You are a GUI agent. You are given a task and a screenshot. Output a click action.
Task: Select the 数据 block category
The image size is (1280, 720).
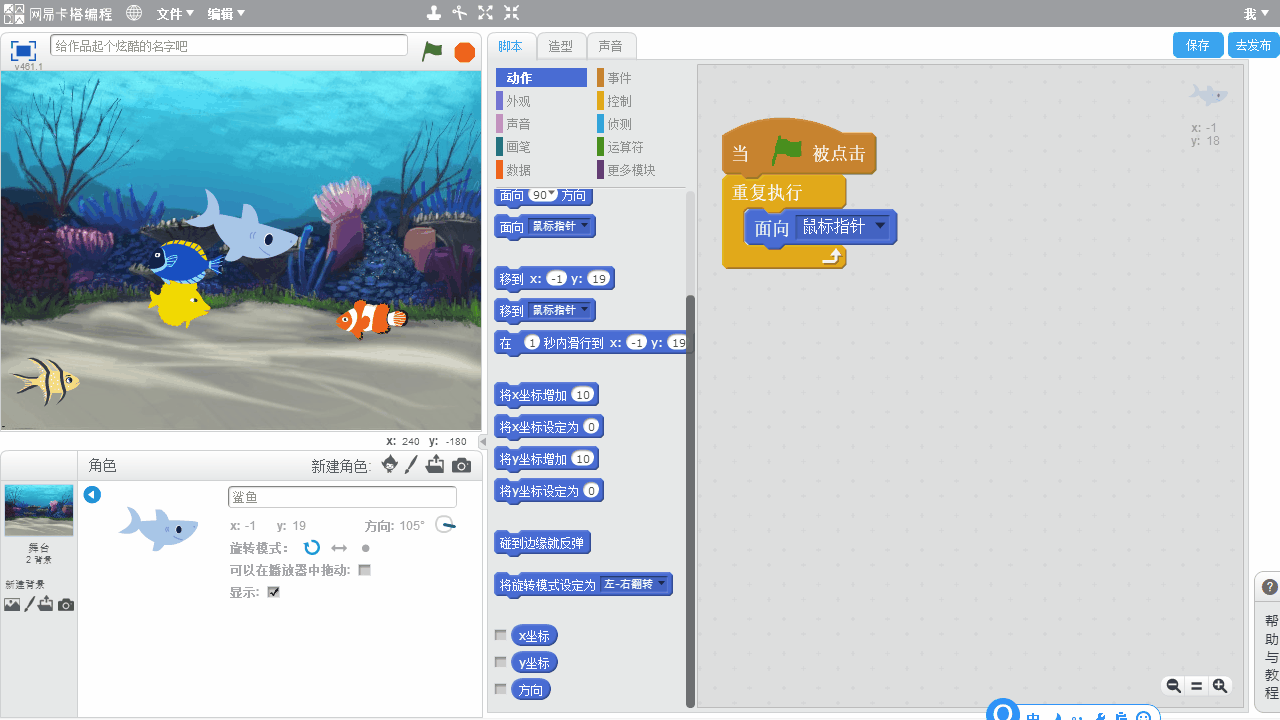tap(541, 170)
